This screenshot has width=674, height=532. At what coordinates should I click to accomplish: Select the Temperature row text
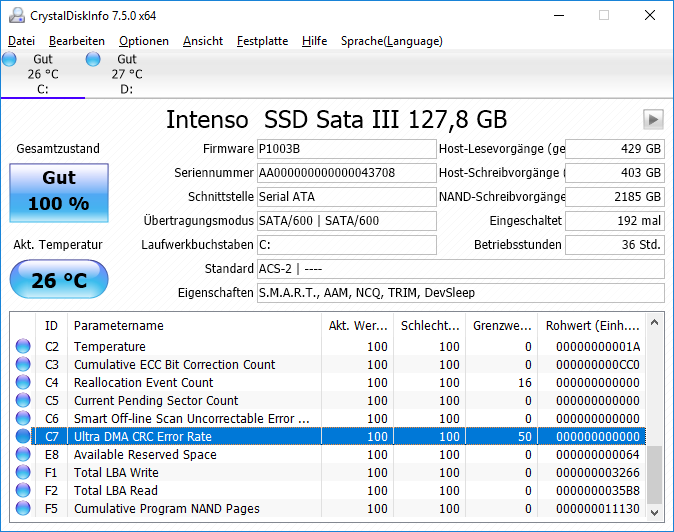click(x=110, y=346)
